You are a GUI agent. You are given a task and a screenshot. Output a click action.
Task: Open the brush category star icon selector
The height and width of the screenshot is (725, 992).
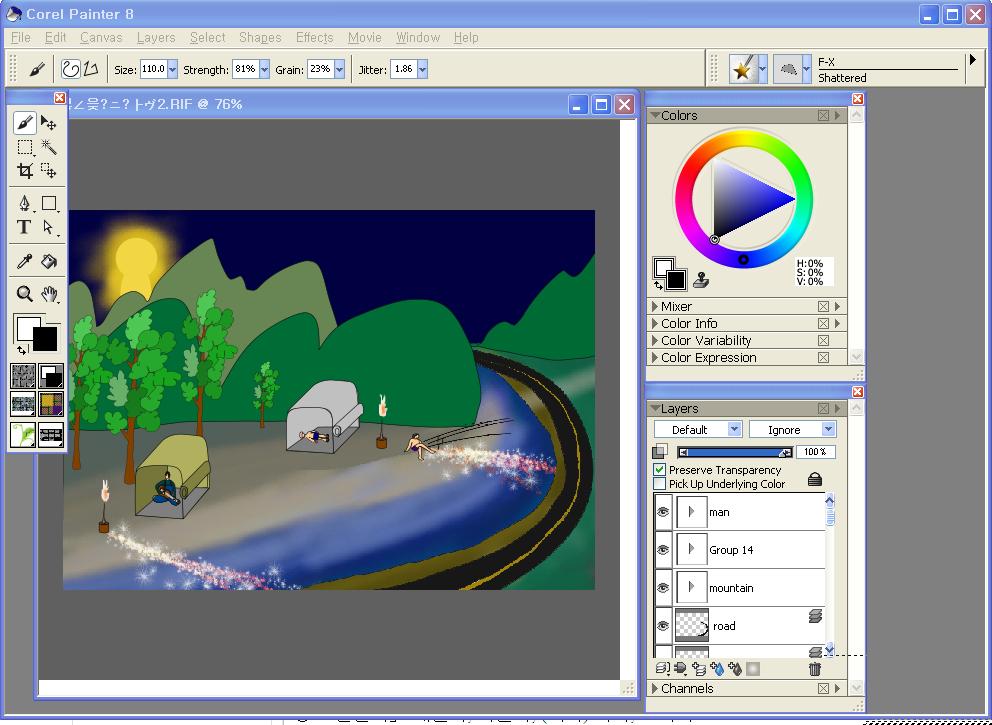(x=741, y=69)
